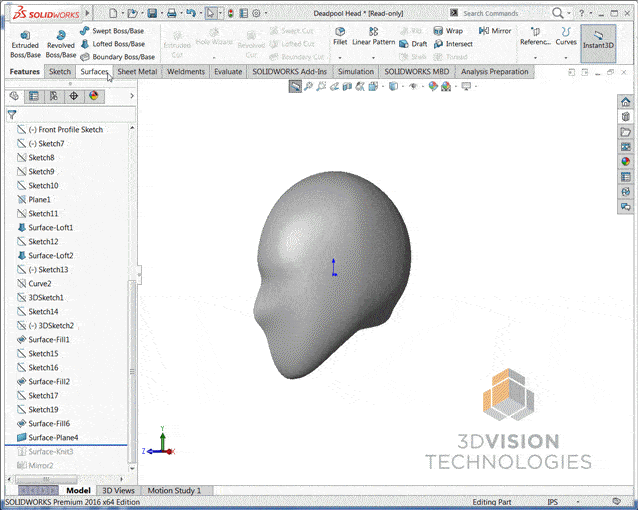The height and width of the screenshot is (510, 638).
Task: Click the filter funnel icon in feature tree
Action: tap(12, 115)
